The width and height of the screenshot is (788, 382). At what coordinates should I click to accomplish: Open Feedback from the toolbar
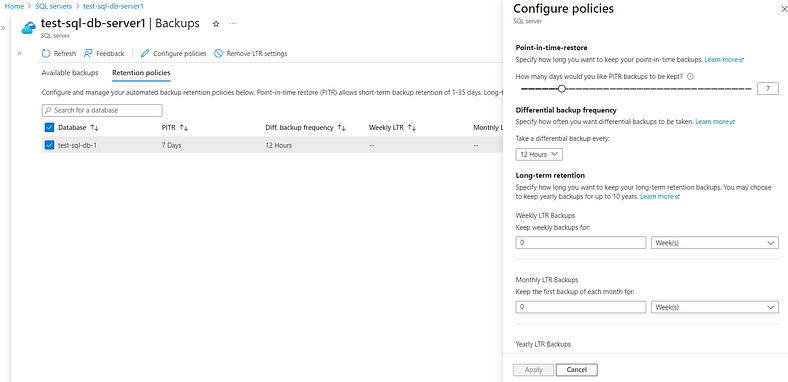[x=104, y=53]
